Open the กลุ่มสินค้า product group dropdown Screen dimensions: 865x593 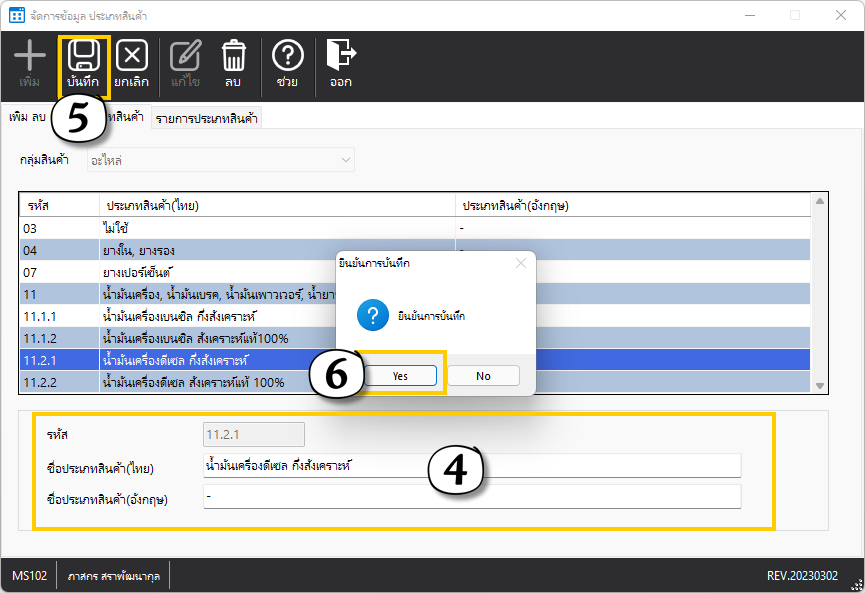click(x=220, y=160)
